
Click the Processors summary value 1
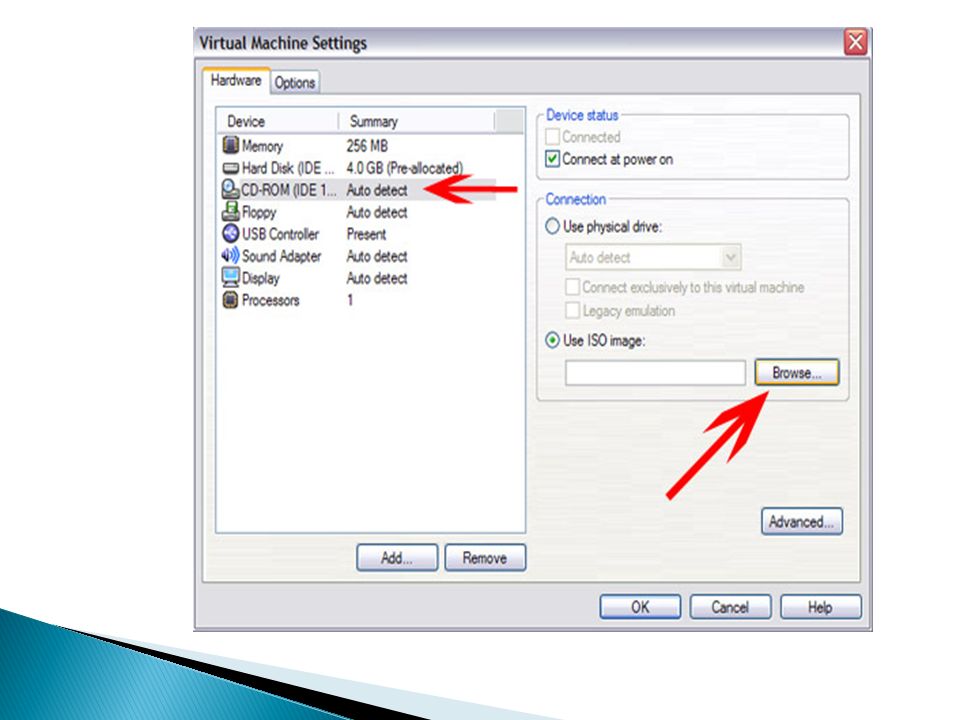(350, 300)
